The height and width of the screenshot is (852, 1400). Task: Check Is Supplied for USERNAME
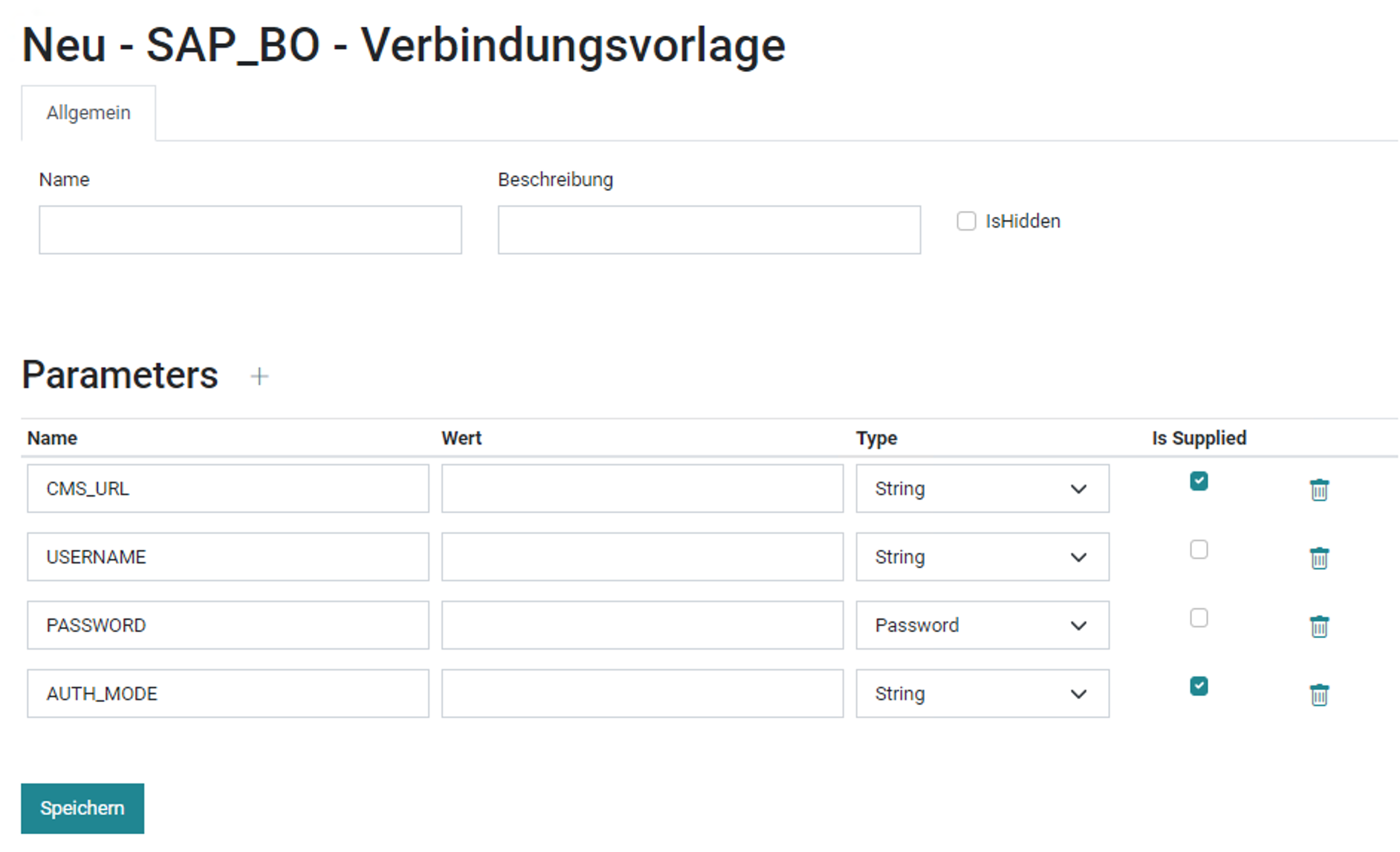tap(1199, 549)
